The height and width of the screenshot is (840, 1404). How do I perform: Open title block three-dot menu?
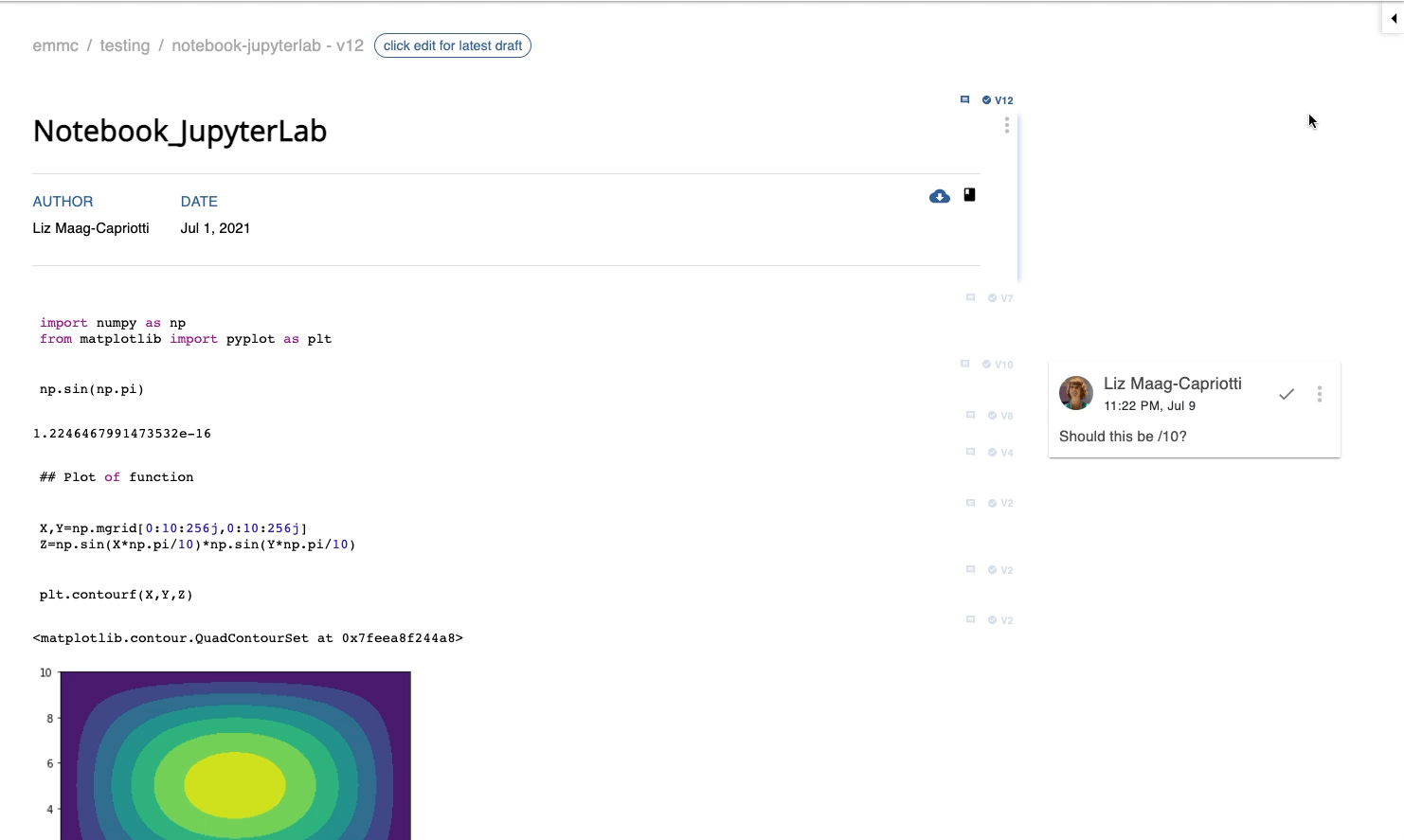1006,126
